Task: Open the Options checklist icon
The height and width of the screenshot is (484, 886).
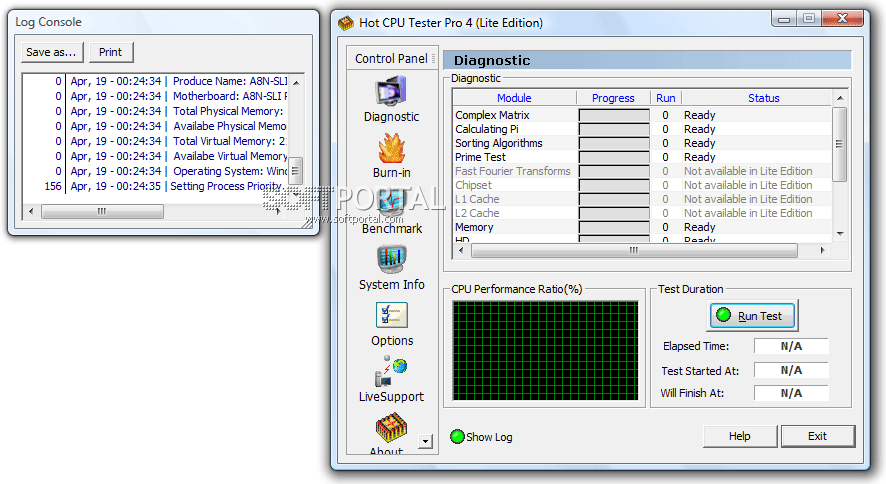Action: [391, 315]
